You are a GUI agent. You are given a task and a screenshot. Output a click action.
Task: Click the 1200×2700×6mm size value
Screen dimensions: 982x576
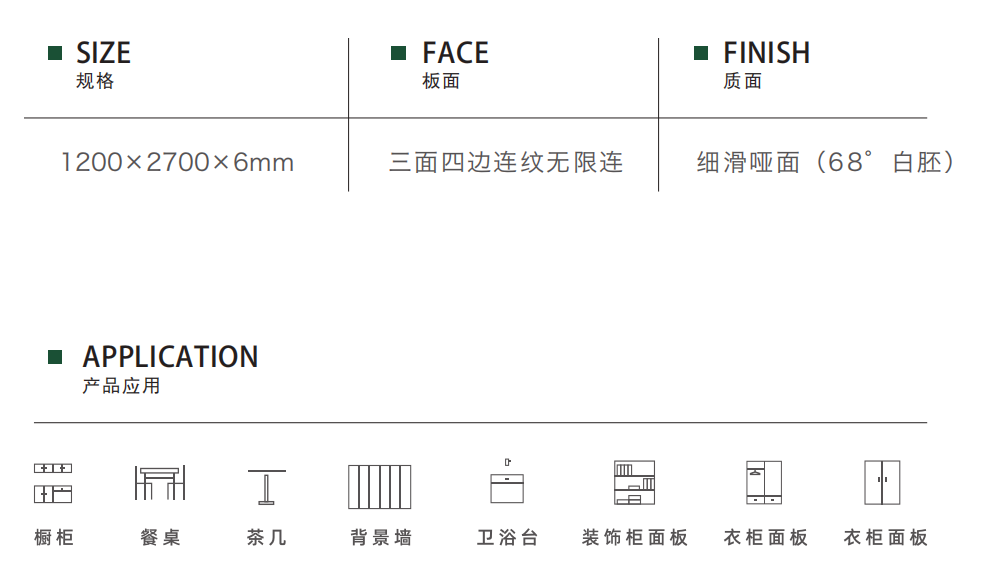click(178, 162)
